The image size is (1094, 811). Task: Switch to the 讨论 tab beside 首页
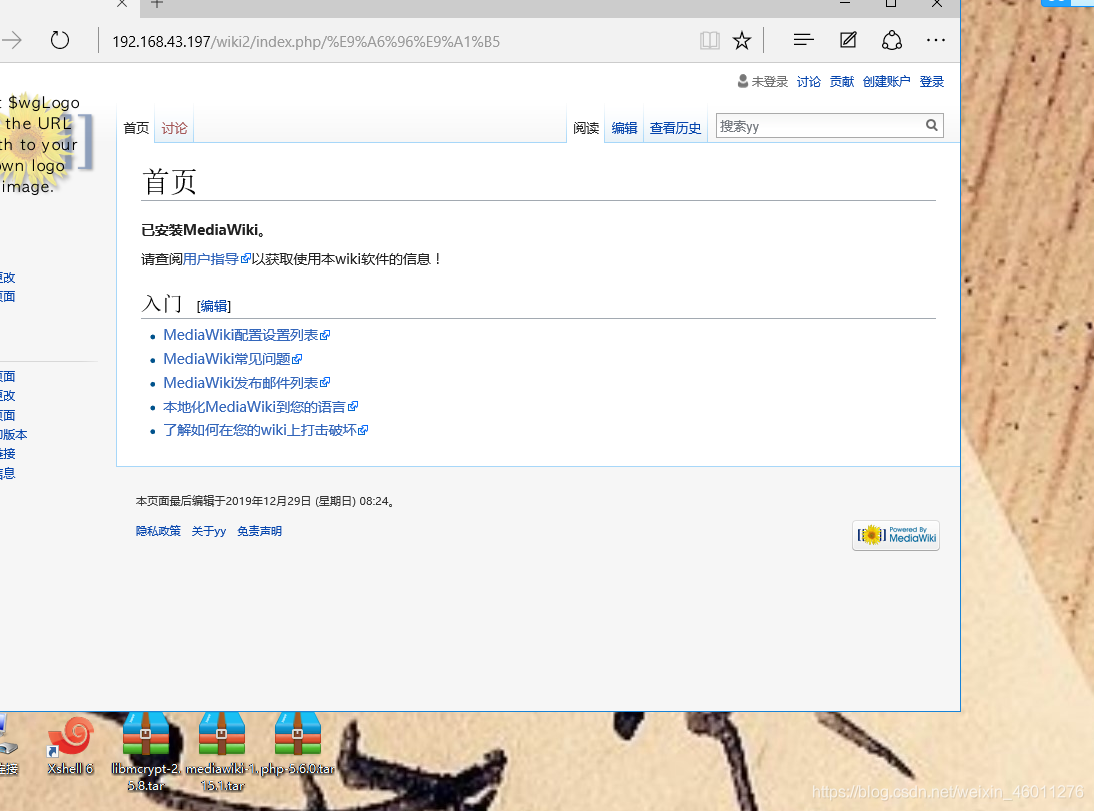174,128
